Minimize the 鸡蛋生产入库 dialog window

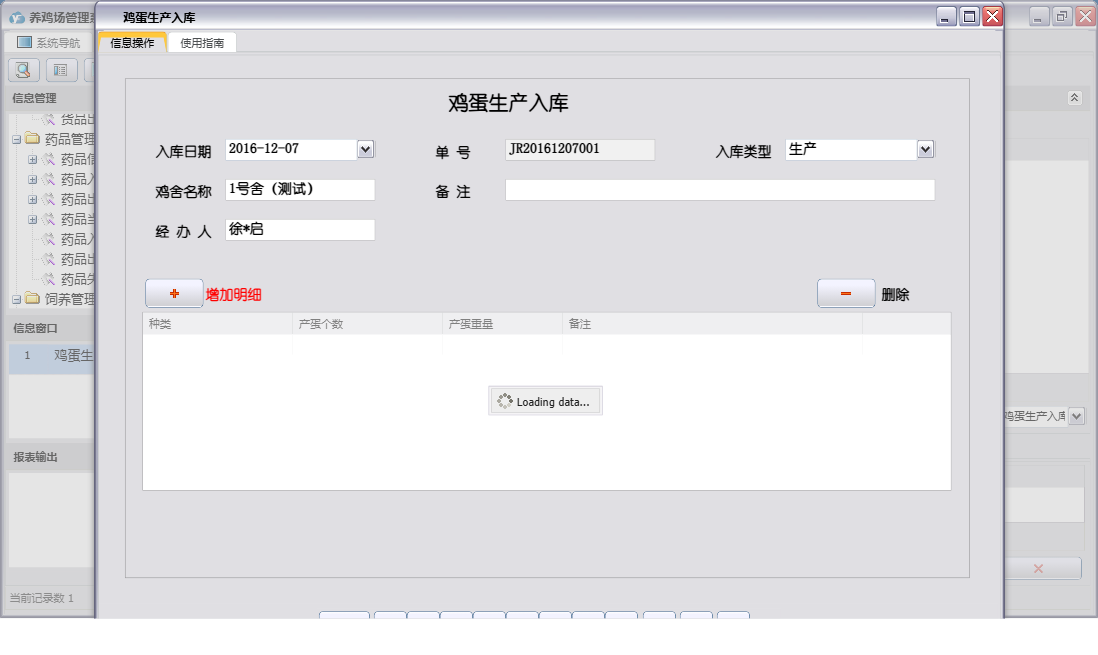coord(946,16)
